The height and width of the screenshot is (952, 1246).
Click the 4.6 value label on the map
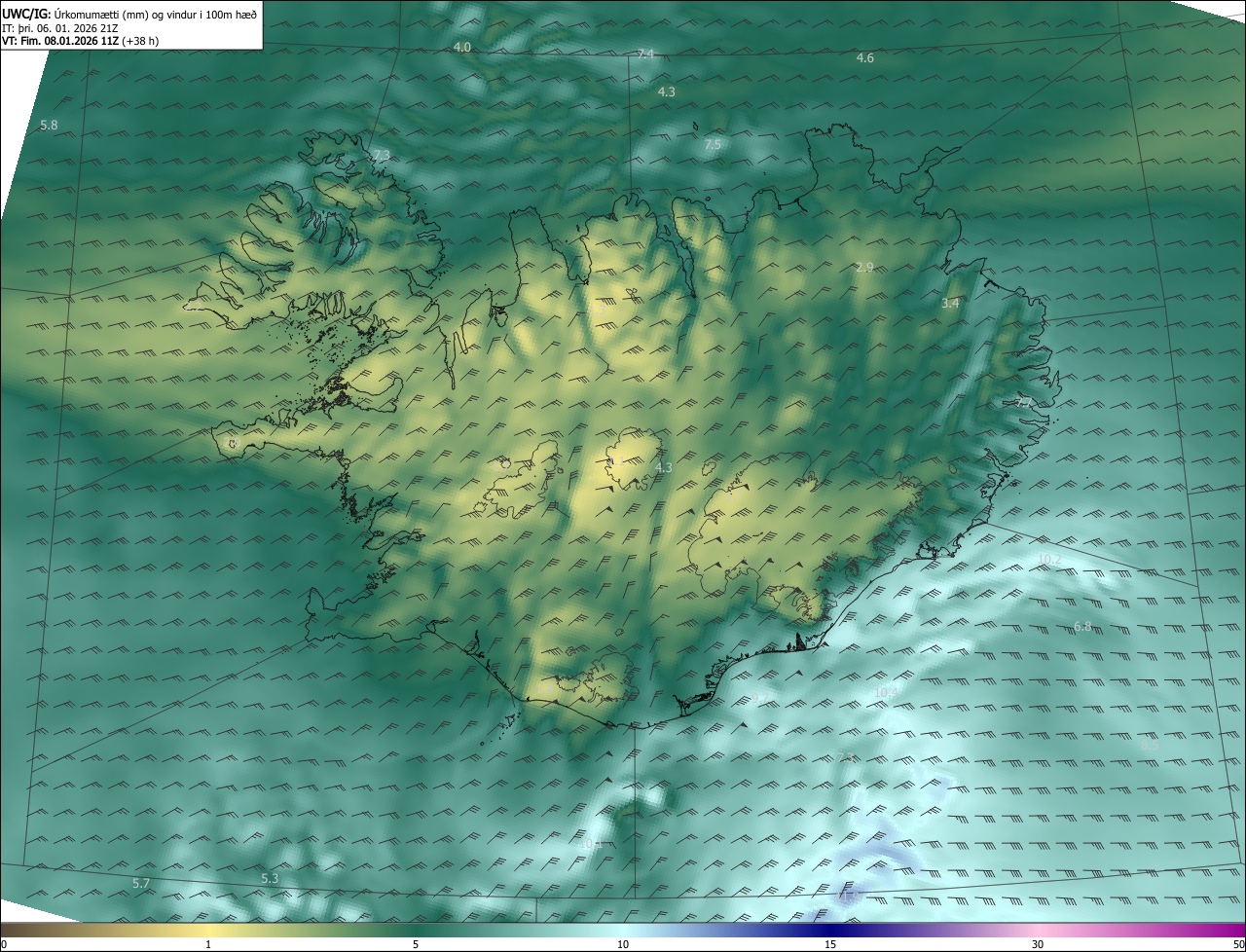pos(864,58)
